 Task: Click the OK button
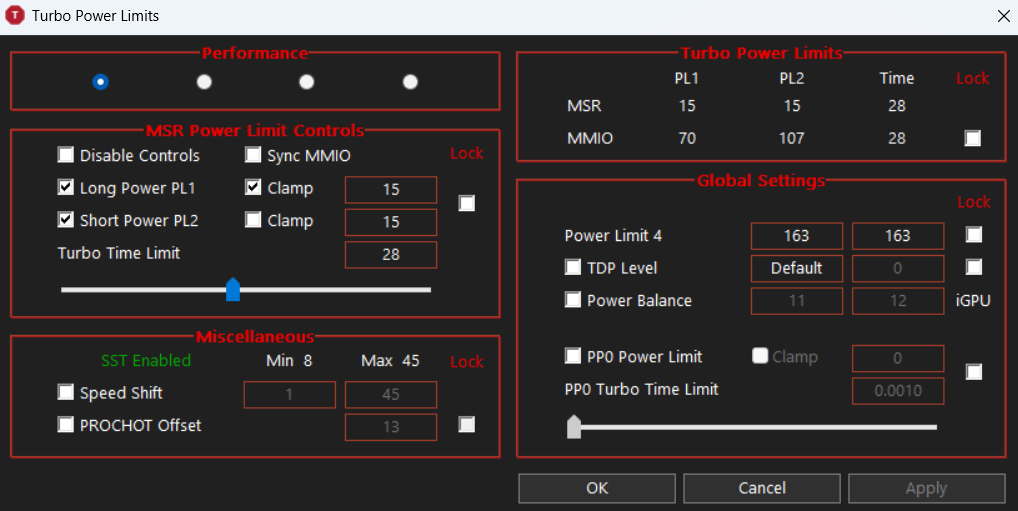597,488
